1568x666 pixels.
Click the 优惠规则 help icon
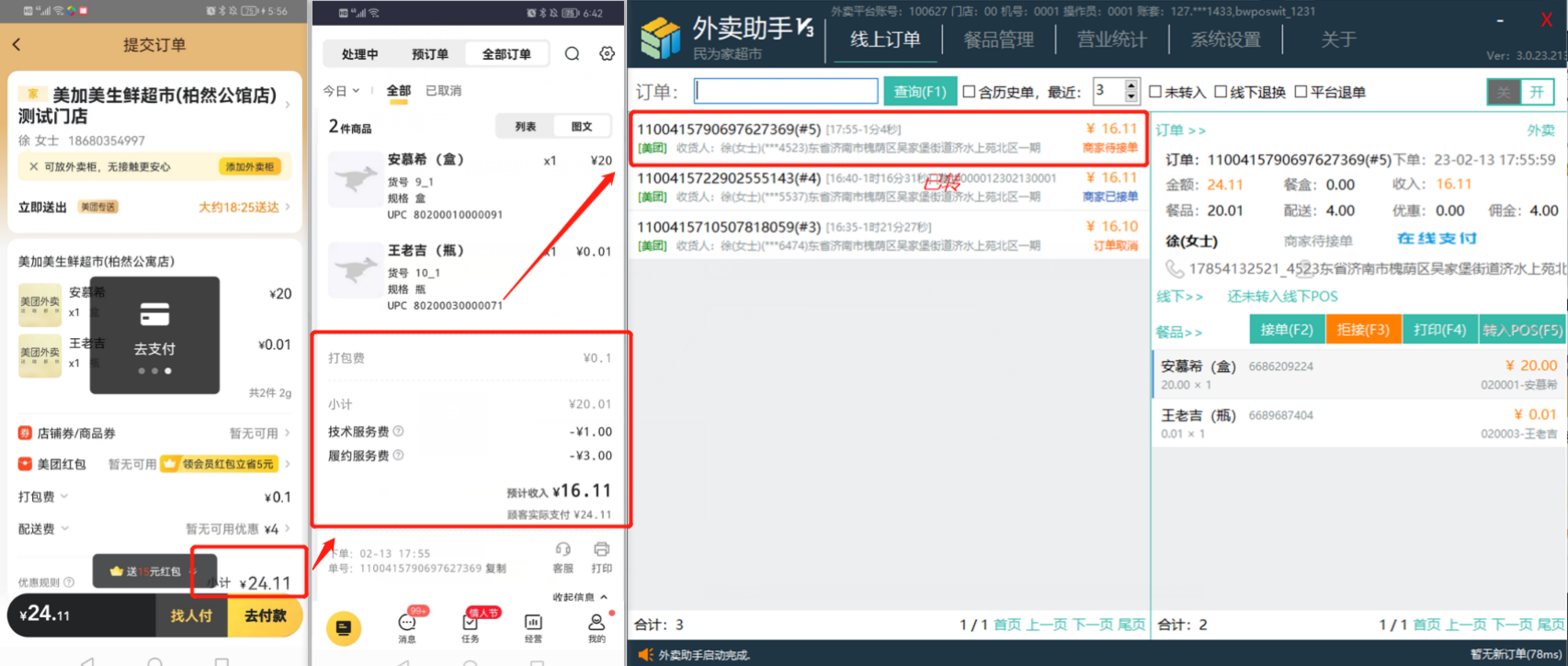[69, 582]
